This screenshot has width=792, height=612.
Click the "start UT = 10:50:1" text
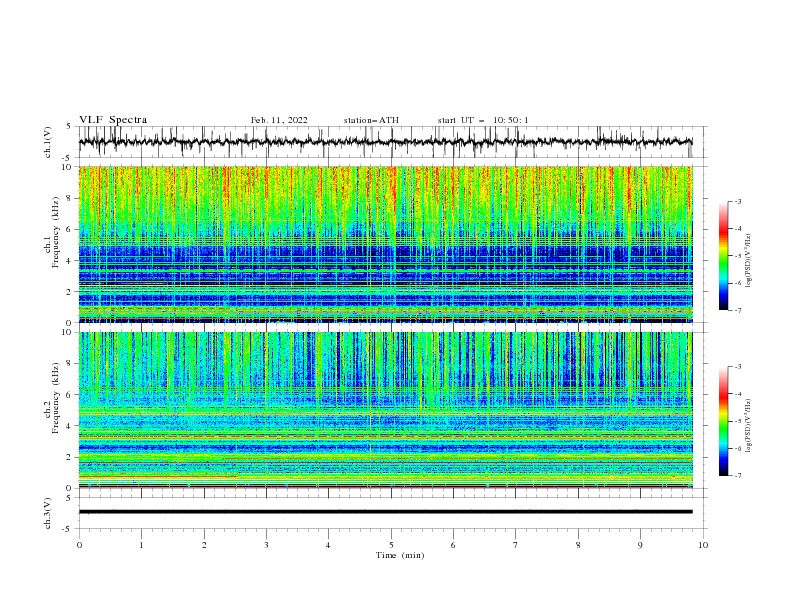(x=483, y=120)
